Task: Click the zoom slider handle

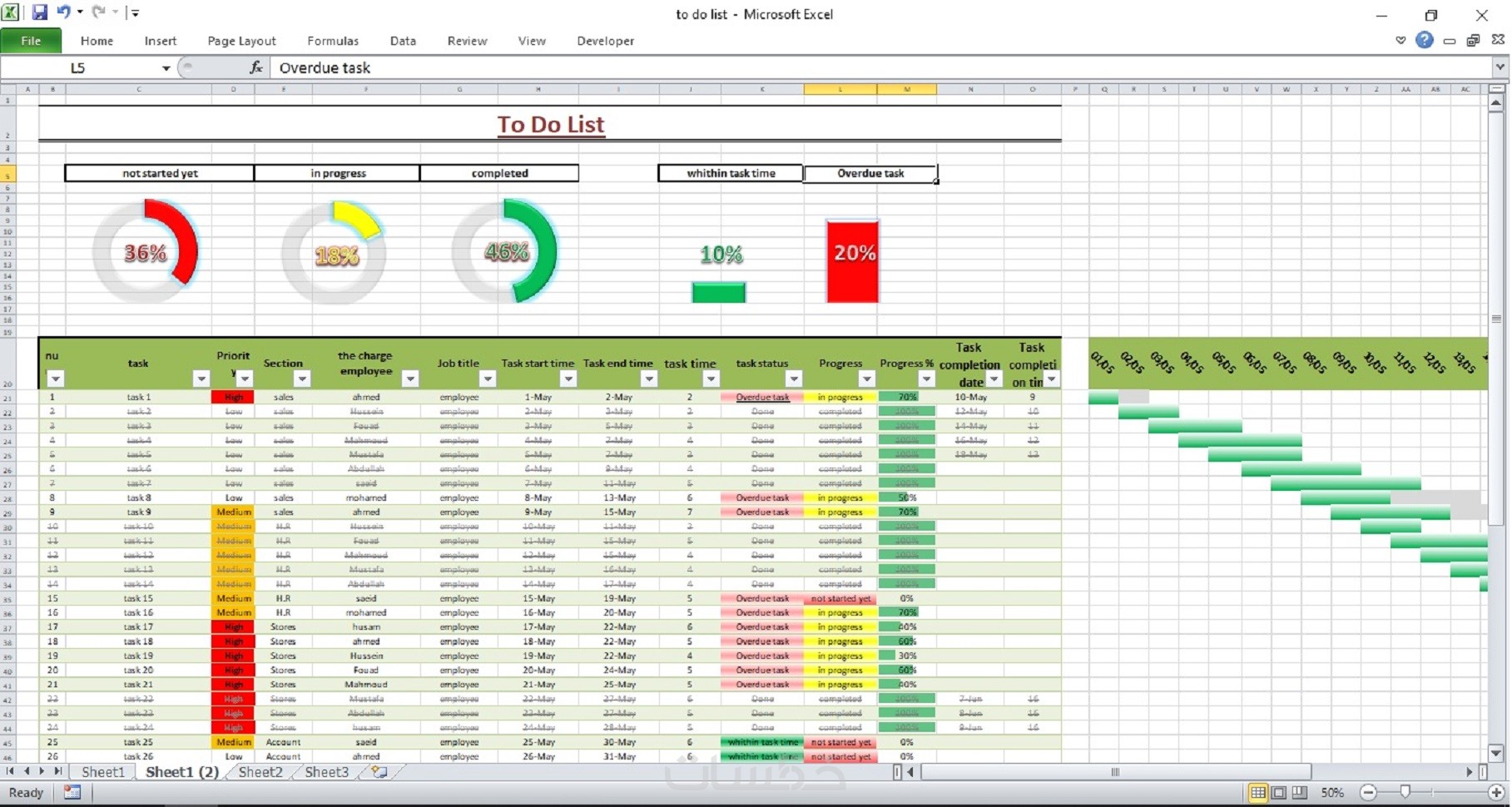Action: pyautogui.click(x=1405, y=793)
